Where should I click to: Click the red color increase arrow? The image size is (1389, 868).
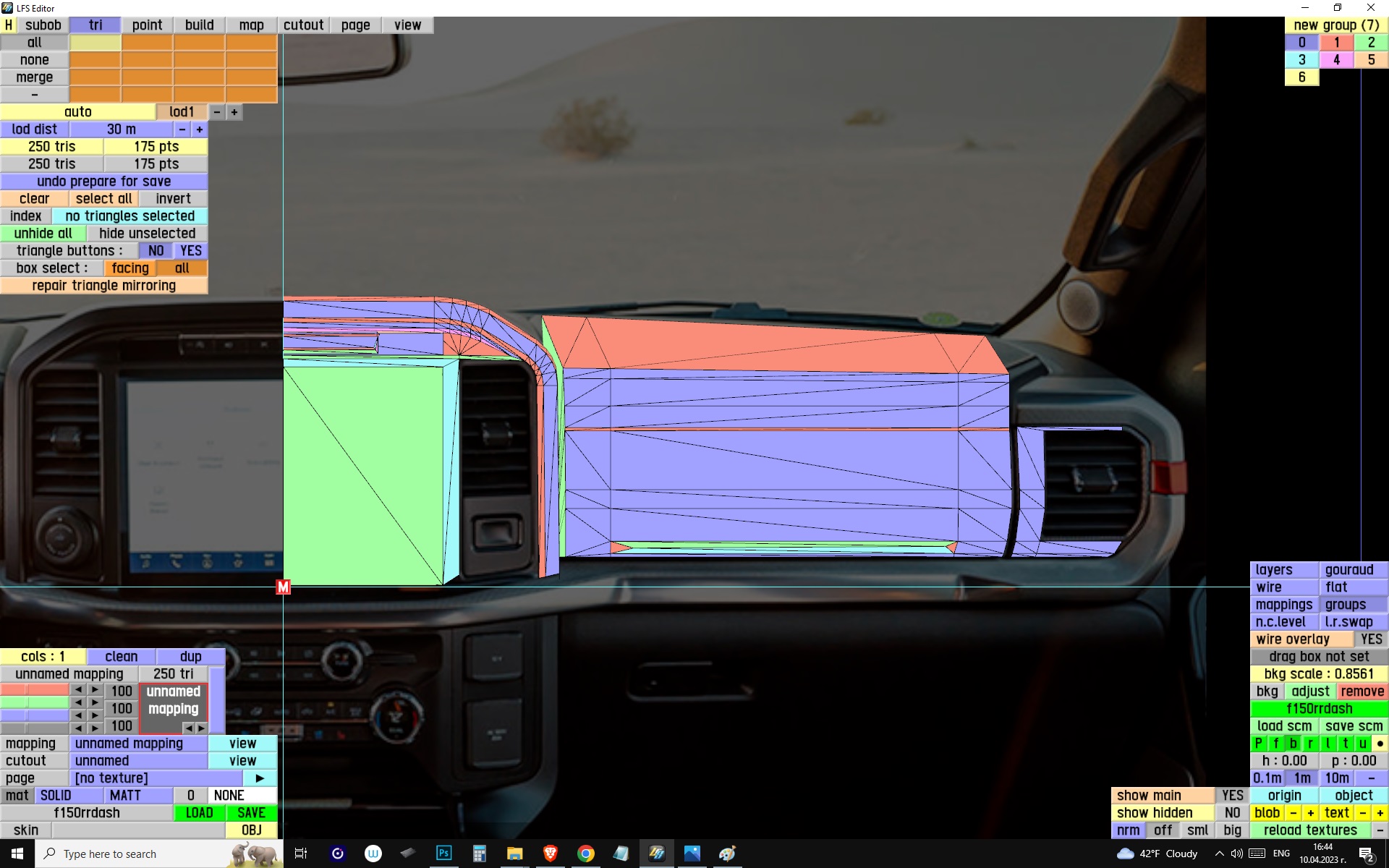tap(95, 690)
